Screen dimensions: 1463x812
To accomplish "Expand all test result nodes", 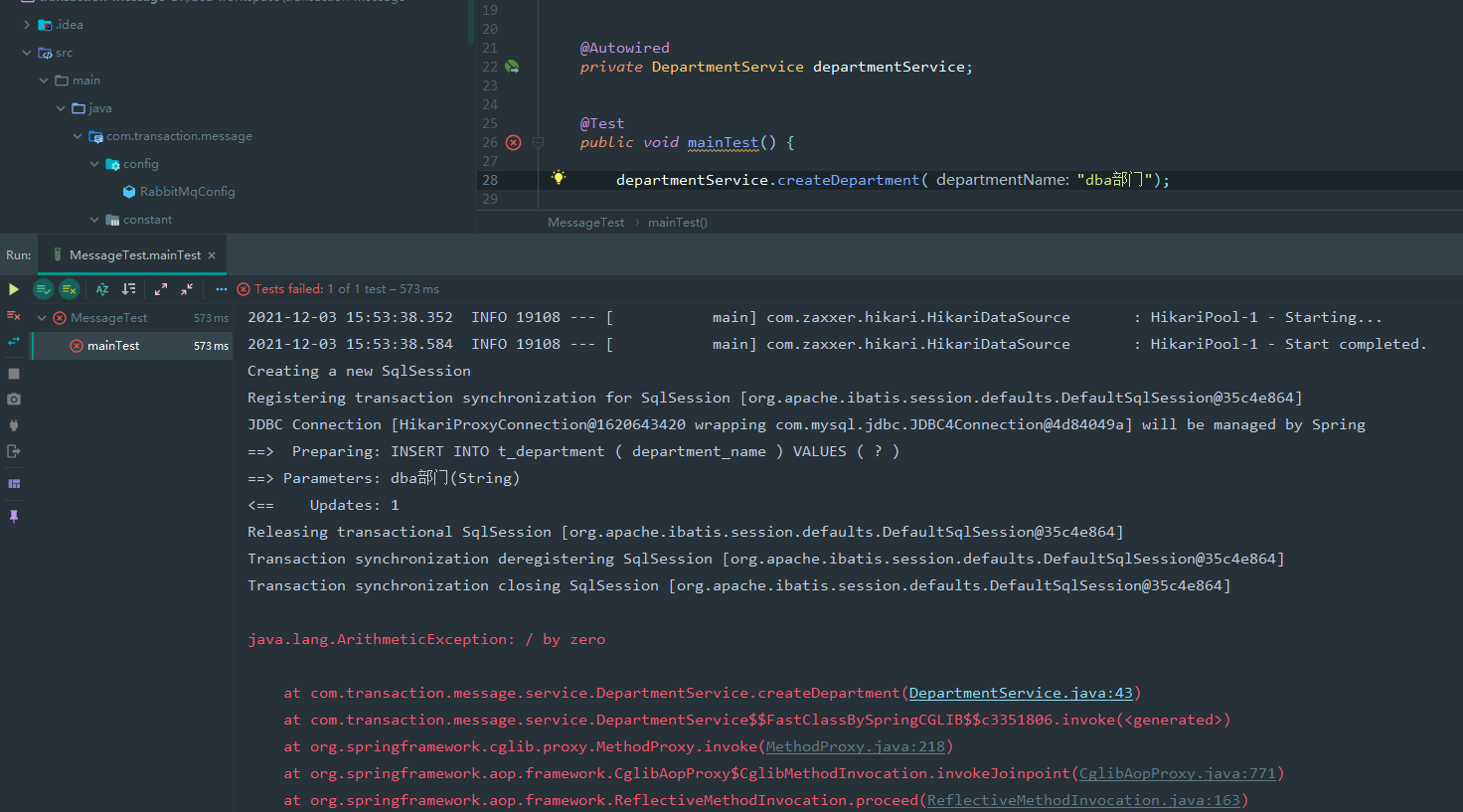I will coord(161,289).
